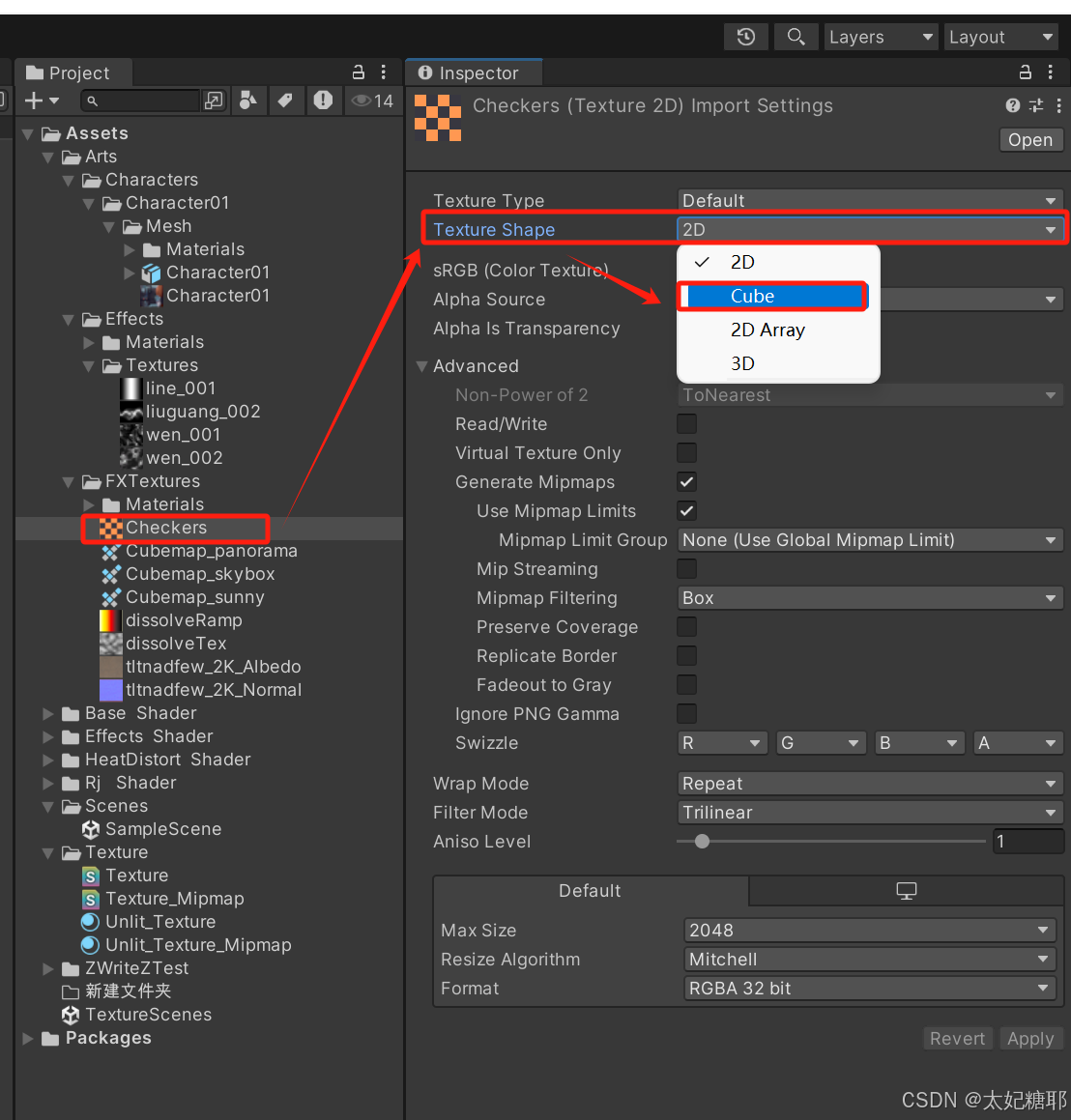Click the Checkers texture preview thumbnail
This screenshot has height=1120, width=1071.
(x=437, y=118)
